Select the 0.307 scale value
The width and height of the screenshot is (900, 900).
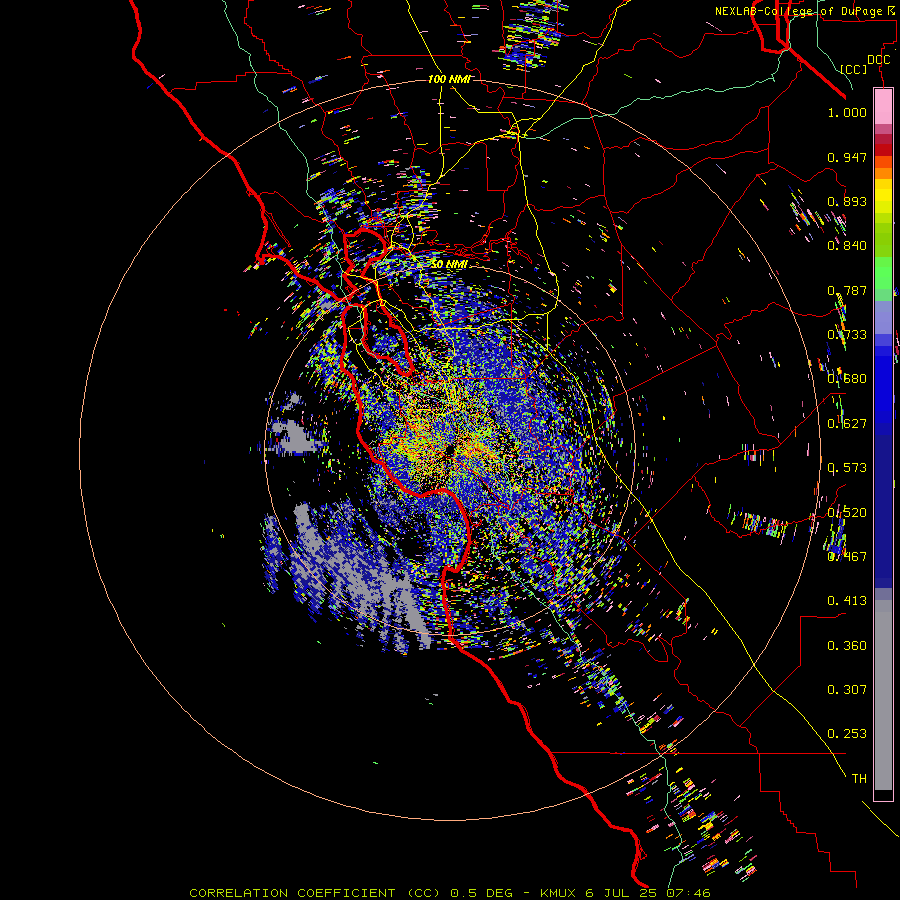[847, 690]
